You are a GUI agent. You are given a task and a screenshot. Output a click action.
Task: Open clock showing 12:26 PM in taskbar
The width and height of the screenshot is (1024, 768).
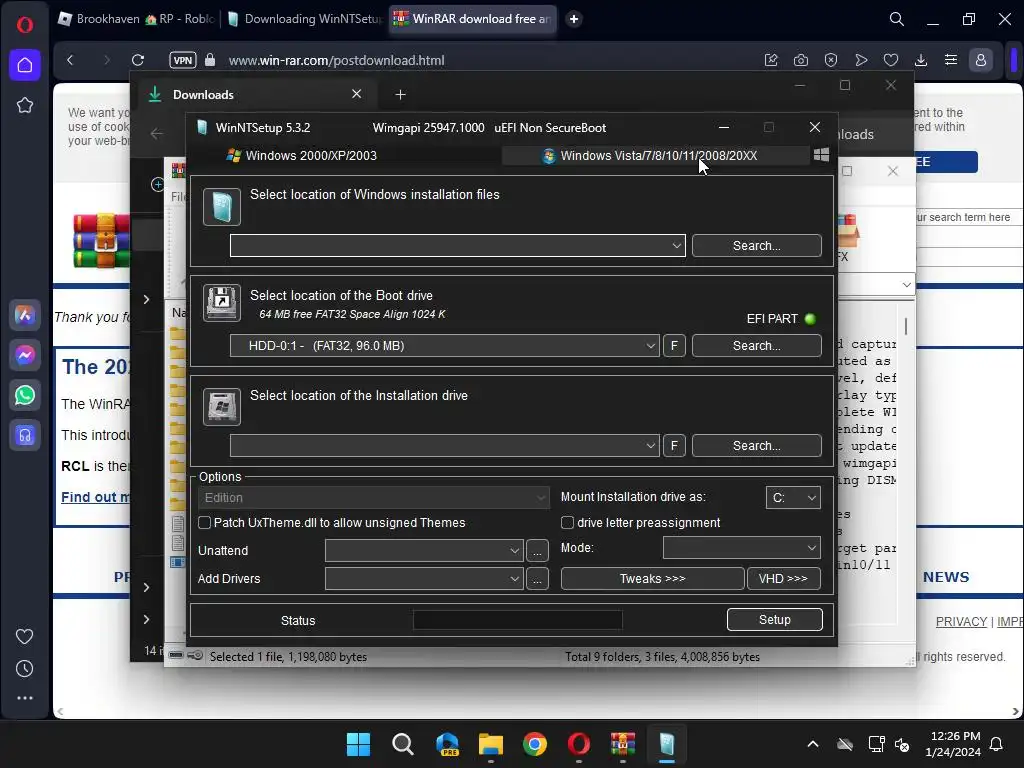[953, 744]
